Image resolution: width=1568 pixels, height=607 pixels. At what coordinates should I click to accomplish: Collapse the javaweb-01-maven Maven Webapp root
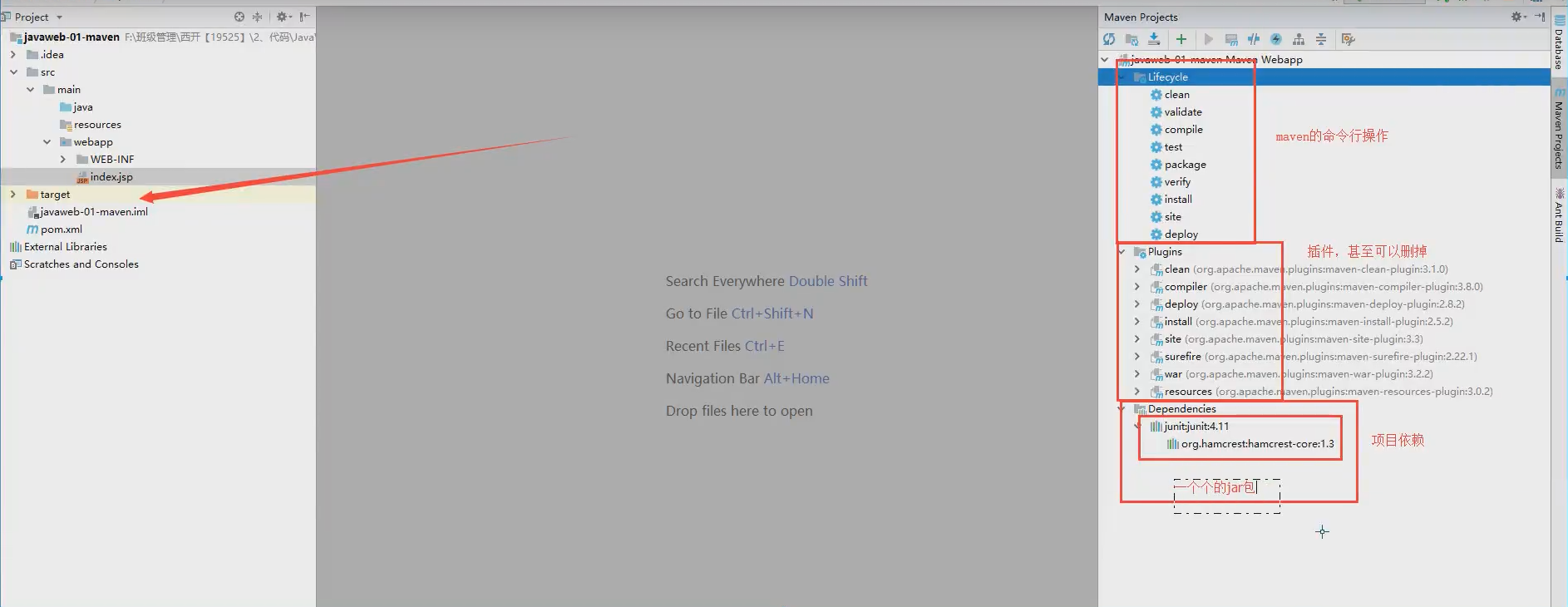coord(1105,60)
